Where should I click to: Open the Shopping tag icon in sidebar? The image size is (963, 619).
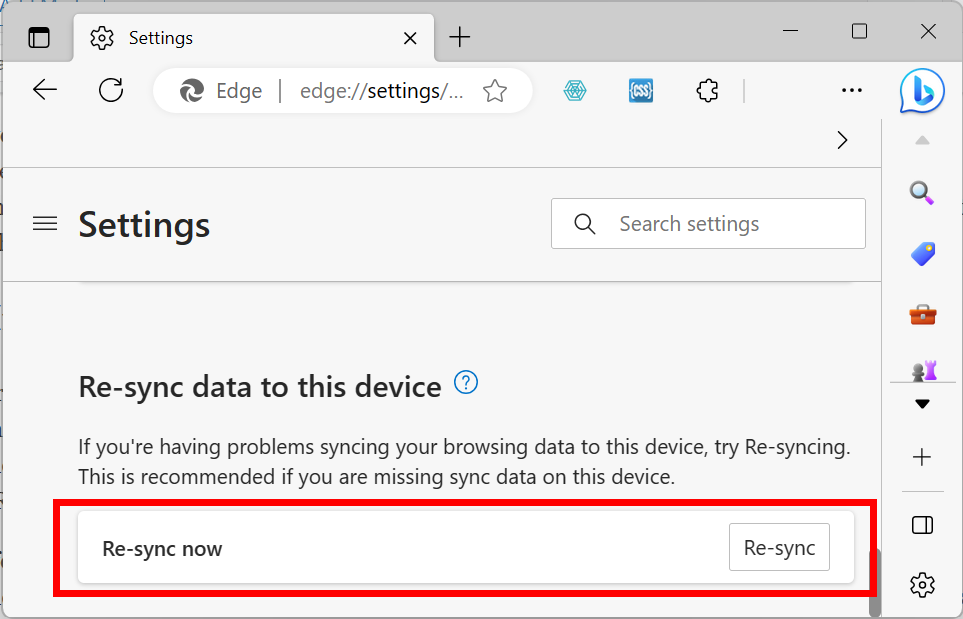coord(922,254)
